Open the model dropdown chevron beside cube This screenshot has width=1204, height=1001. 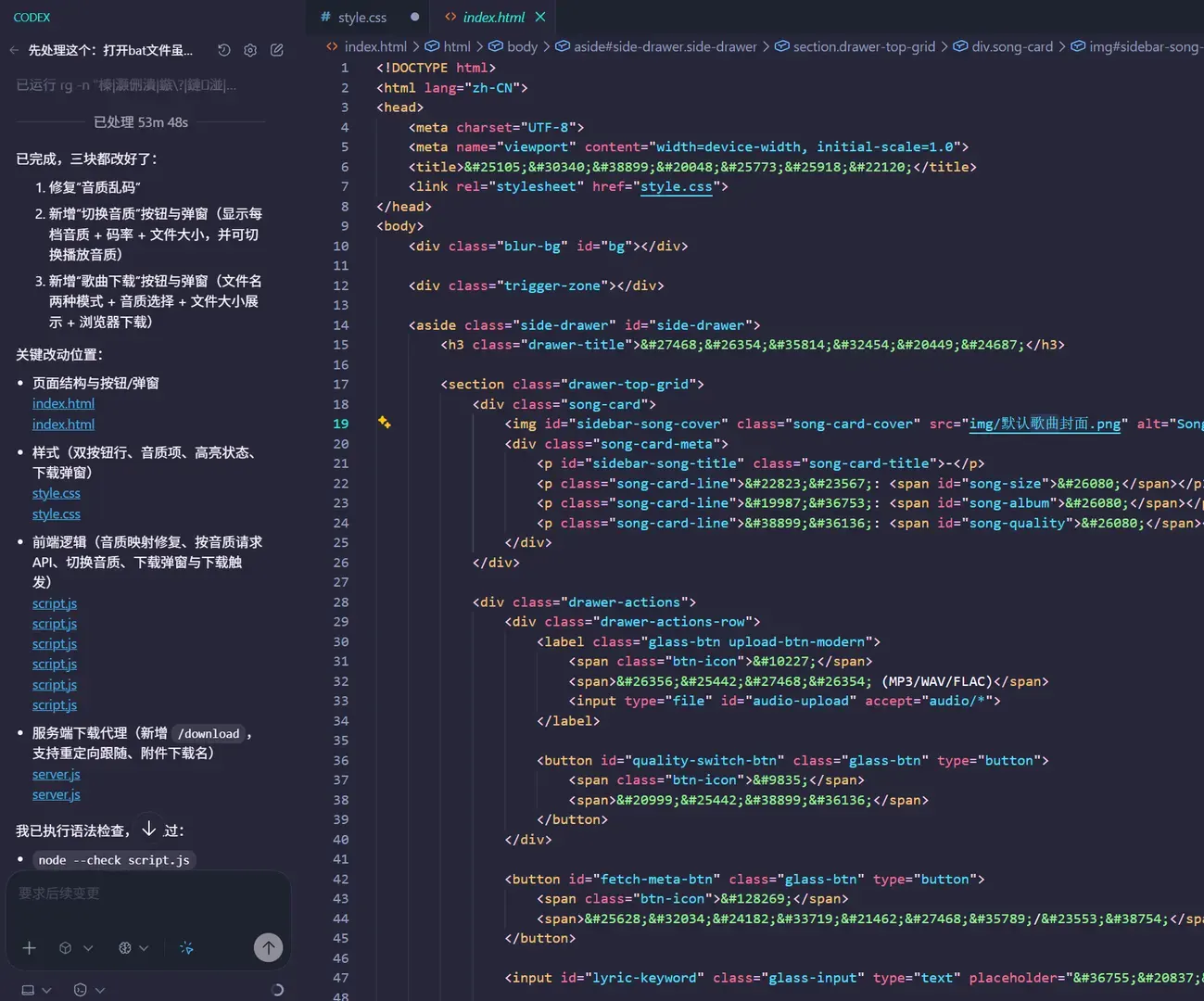point(88,947)
